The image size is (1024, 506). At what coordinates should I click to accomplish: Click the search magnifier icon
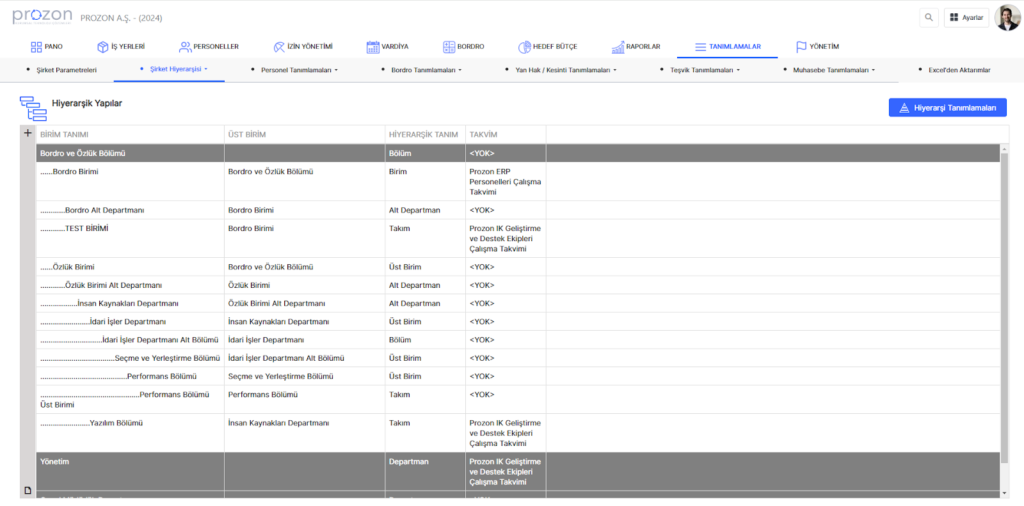pyautogui.click(x=929, y=17)
